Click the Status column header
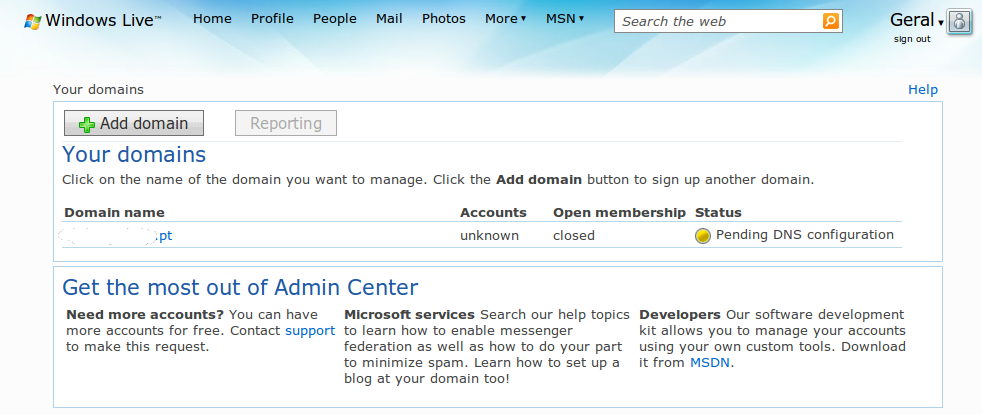 pyautogui.click(x=718, y=213)
